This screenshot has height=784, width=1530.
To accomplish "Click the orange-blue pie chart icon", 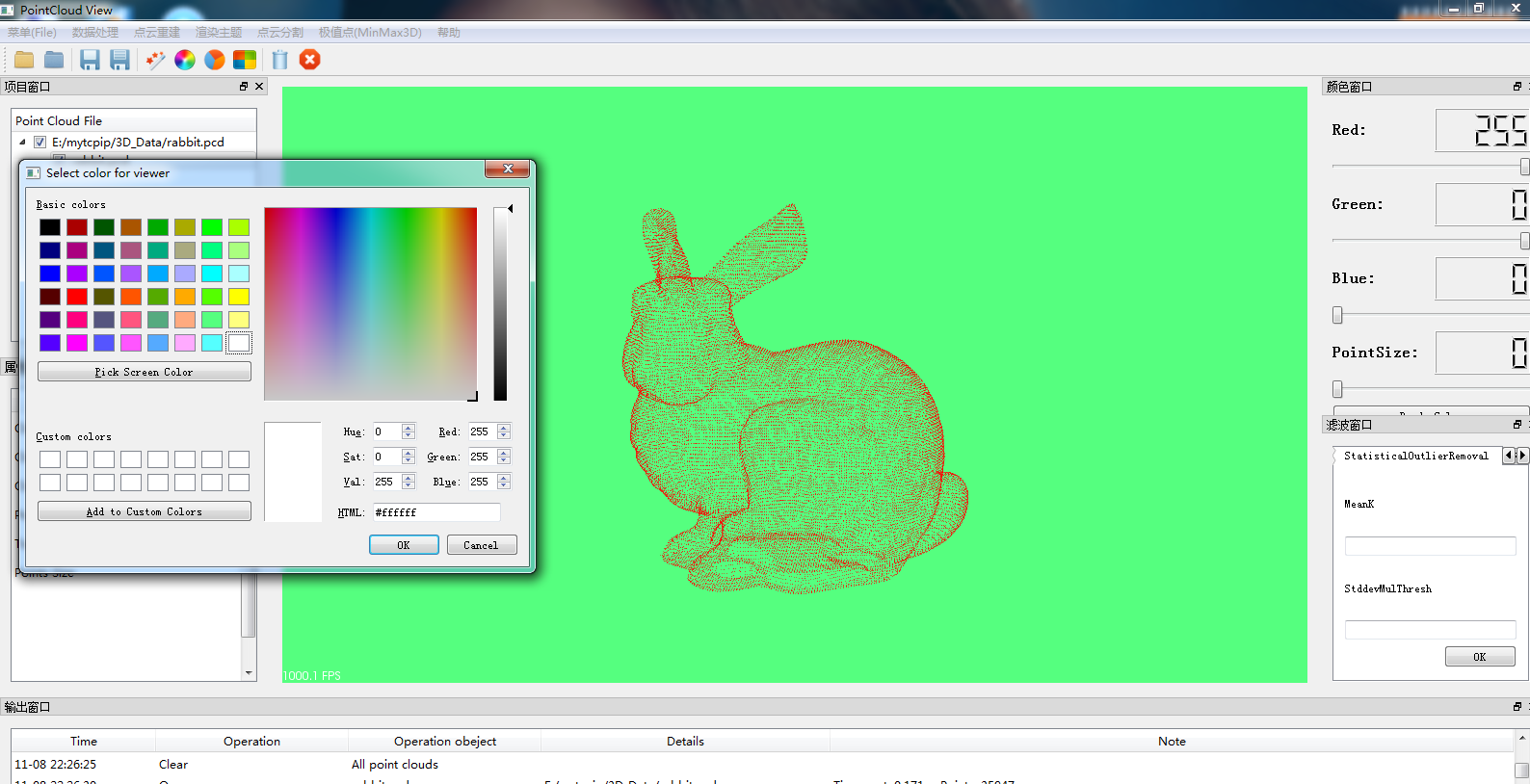I will point(215,60).
